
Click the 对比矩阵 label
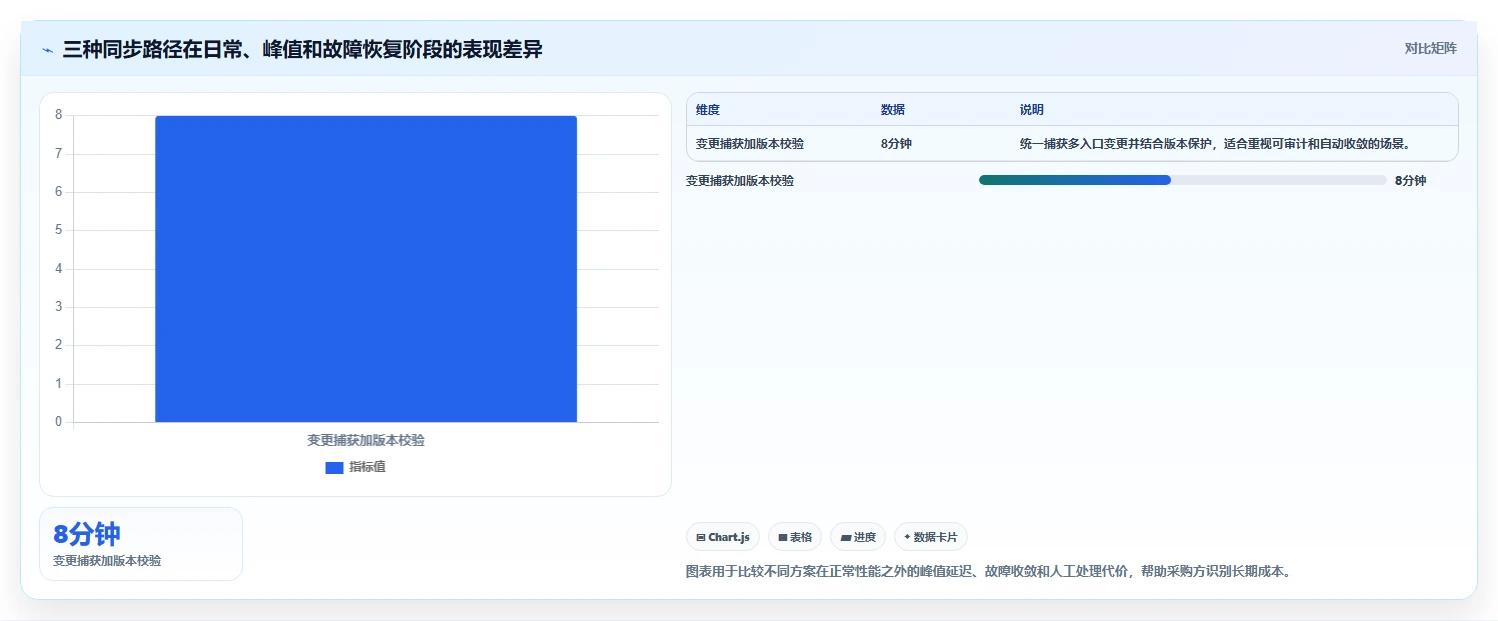[1431, 49]
